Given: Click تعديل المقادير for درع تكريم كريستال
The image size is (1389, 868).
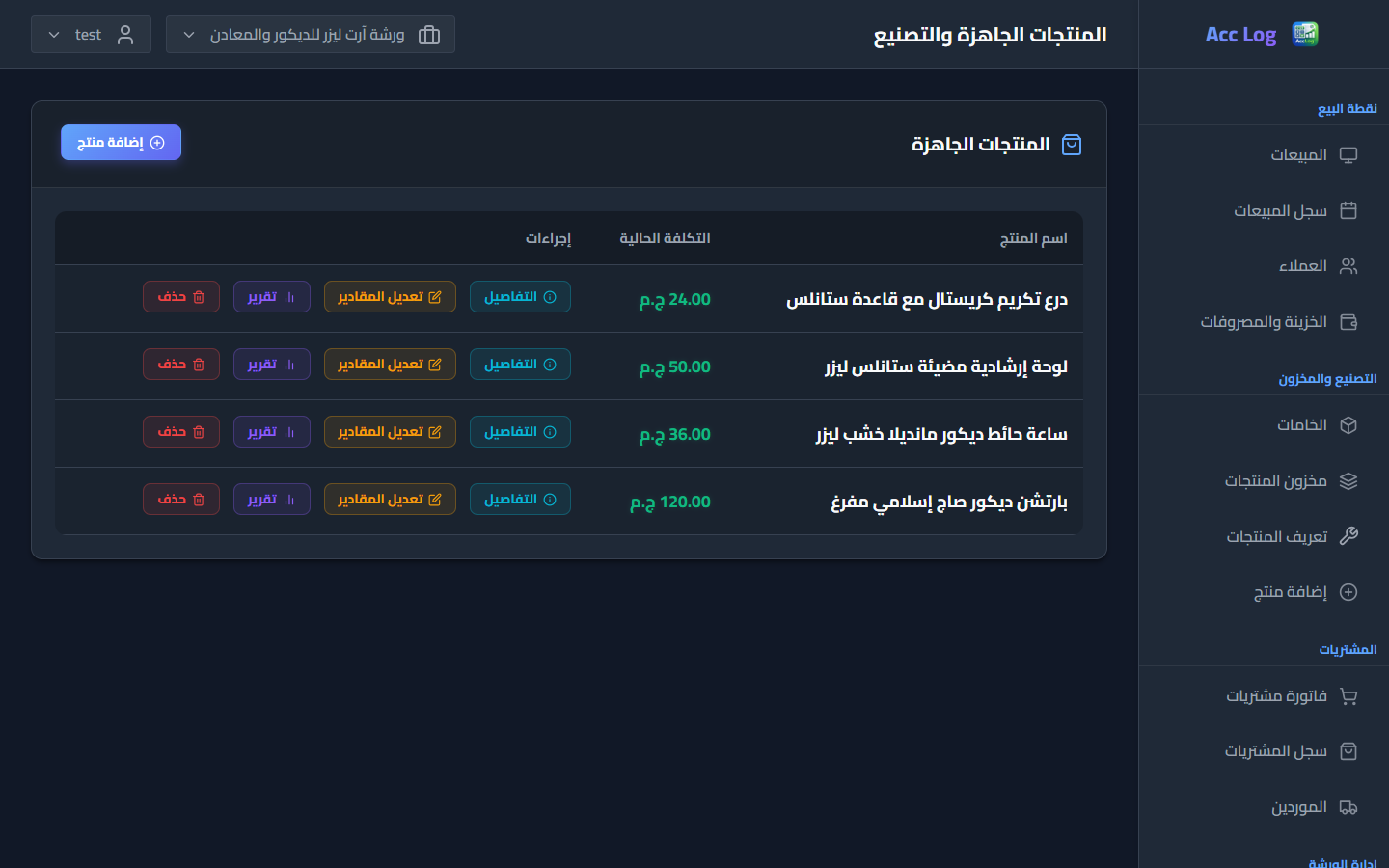Looking at the screenshot, I should pos(390,297).
